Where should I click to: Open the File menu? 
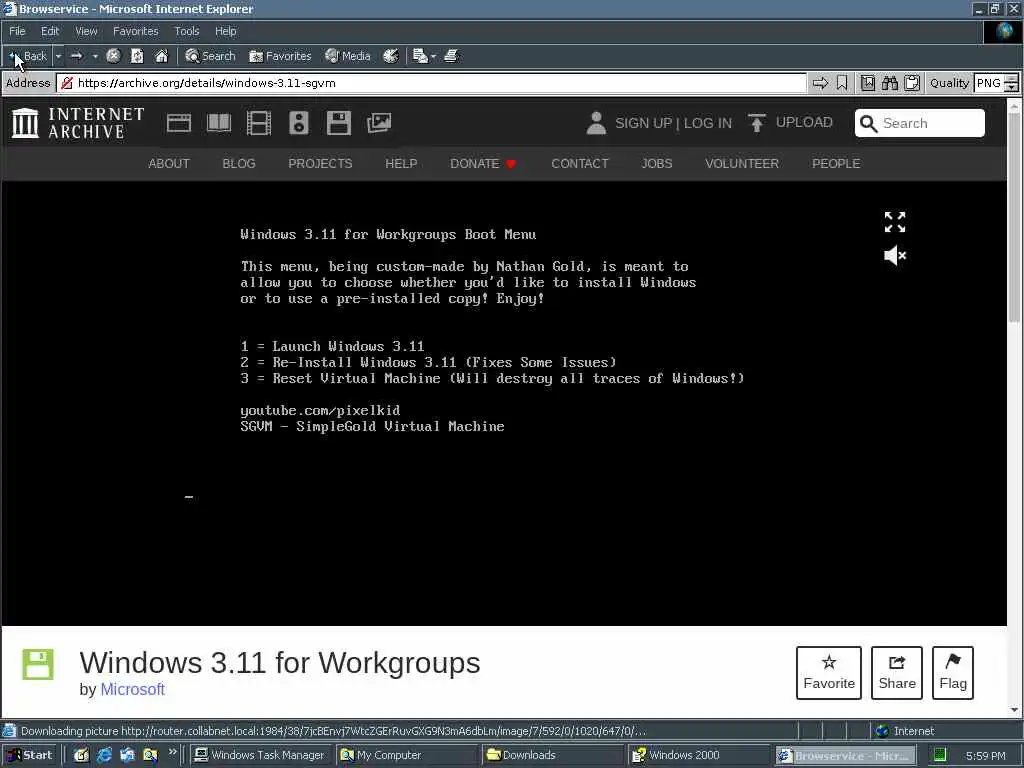pyautogui.click(x=17, y=31)
